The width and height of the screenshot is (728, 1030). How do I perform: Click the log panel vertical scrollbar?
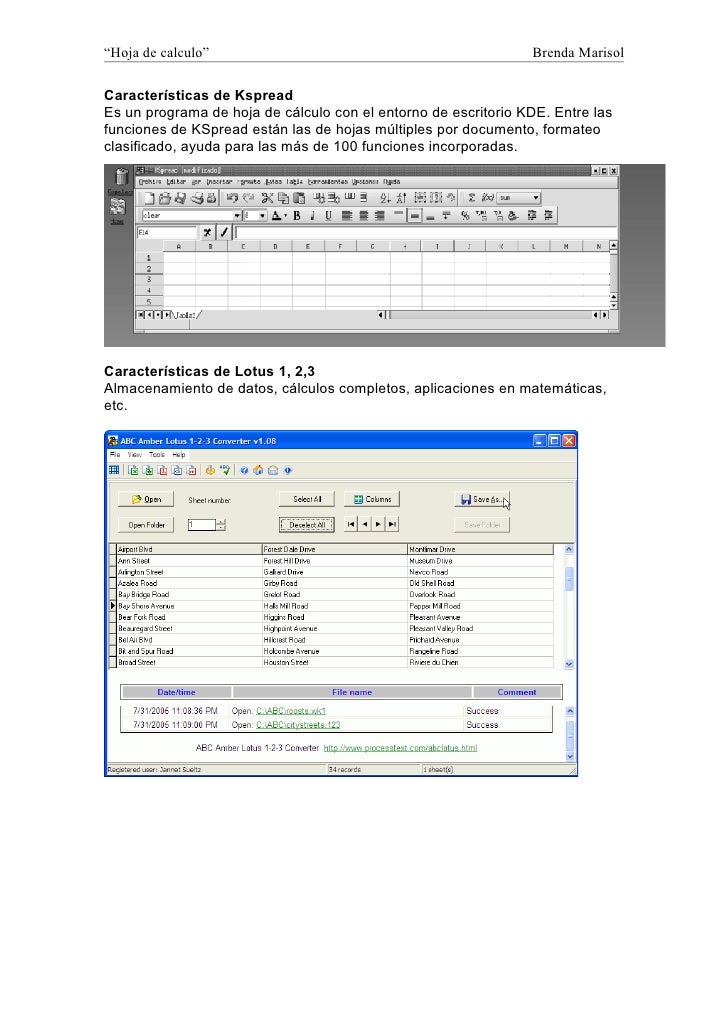[x=570, y=734]
